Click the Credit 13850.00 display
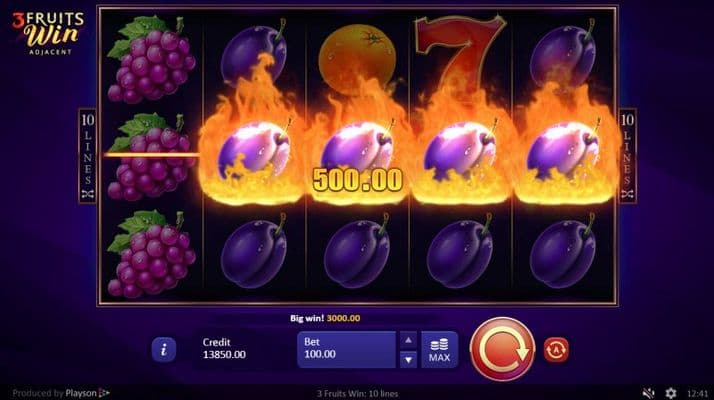The height and width of the screenshot is (400, 714). tap(224, 349)
